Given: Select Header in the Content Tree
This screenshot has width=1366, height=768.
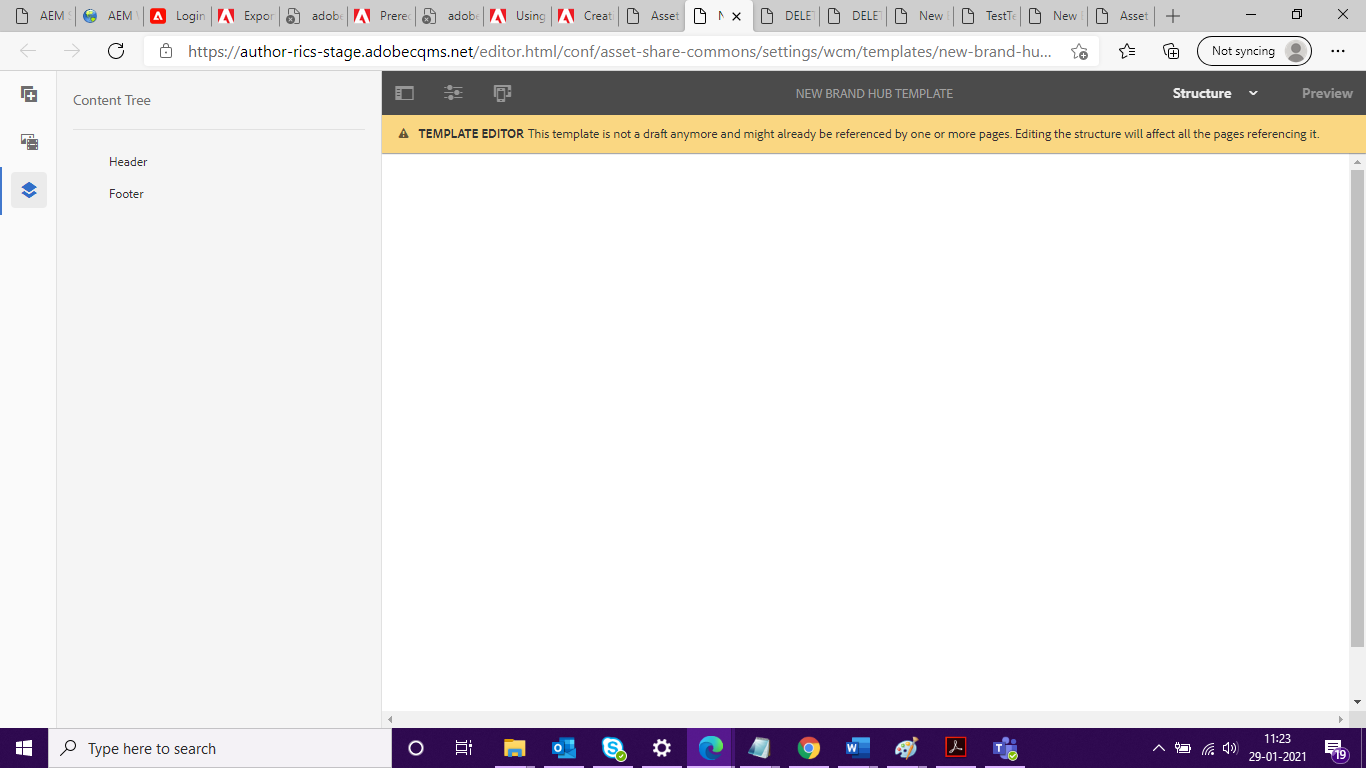Looking at the screenshot, I should tap(128, 161).
